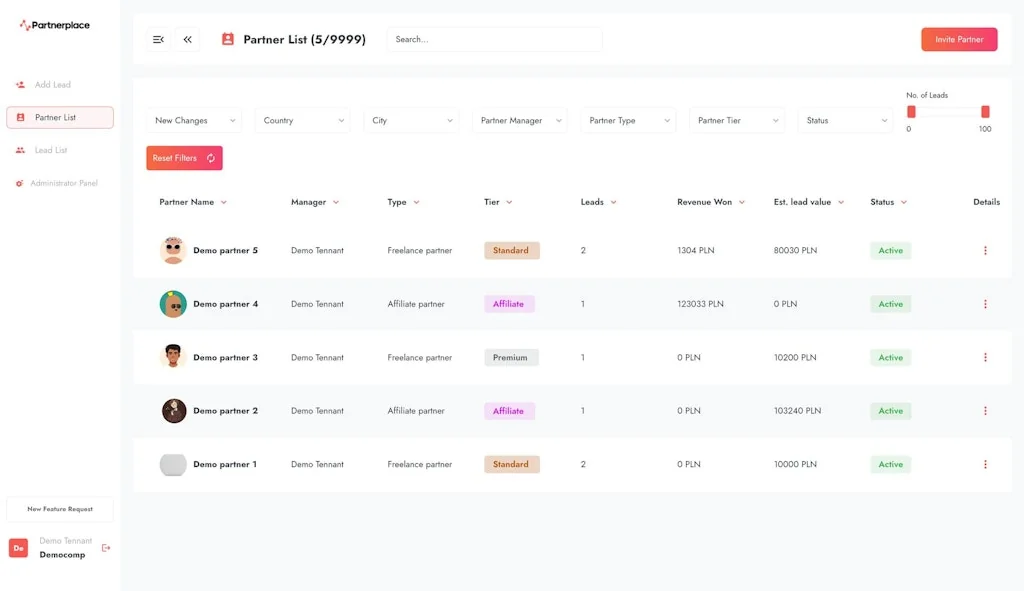Collapse the sidebar with the double-chevron icon
The image size is (1024, 591).
(x=186, y=39)
